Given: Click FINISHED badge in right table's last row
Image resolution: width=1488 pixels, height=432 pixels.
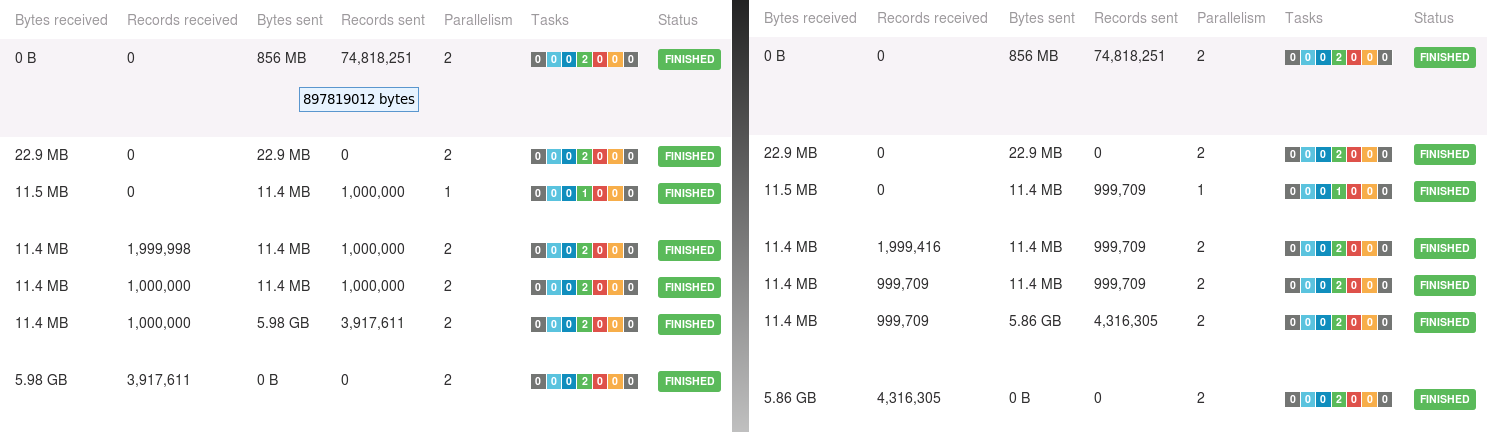Looking at the screenshot, I should click(x=1444, y=399).
